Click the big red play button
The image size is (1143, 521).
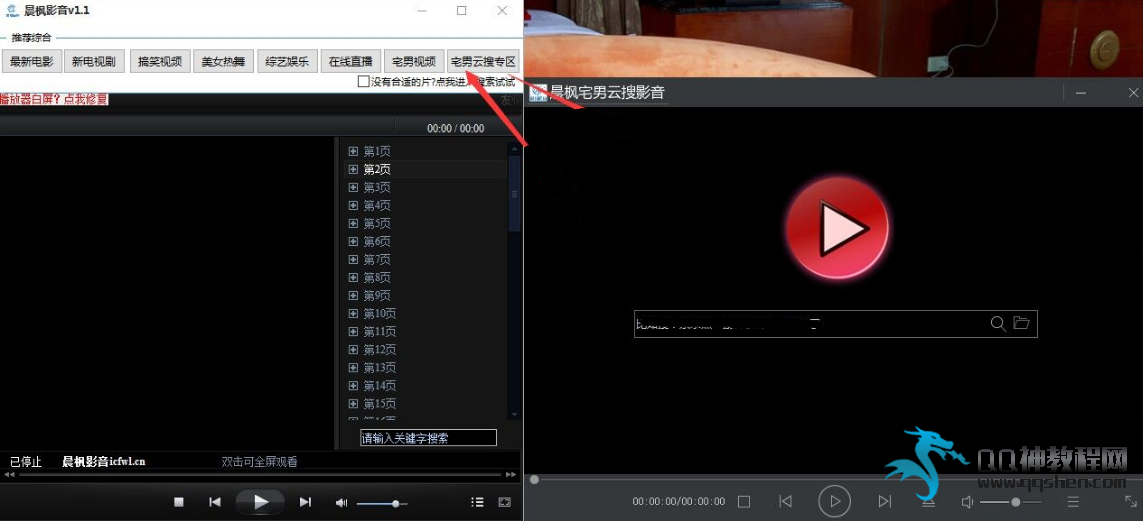838,227
